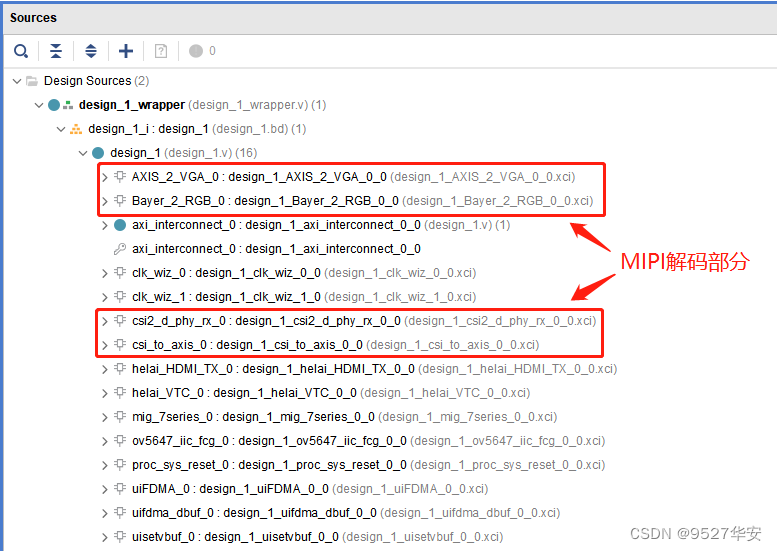The image size is (777, 551).
Task: Expand the AXIS_2_VGA_0 tree node
Action: coord(105,177)
